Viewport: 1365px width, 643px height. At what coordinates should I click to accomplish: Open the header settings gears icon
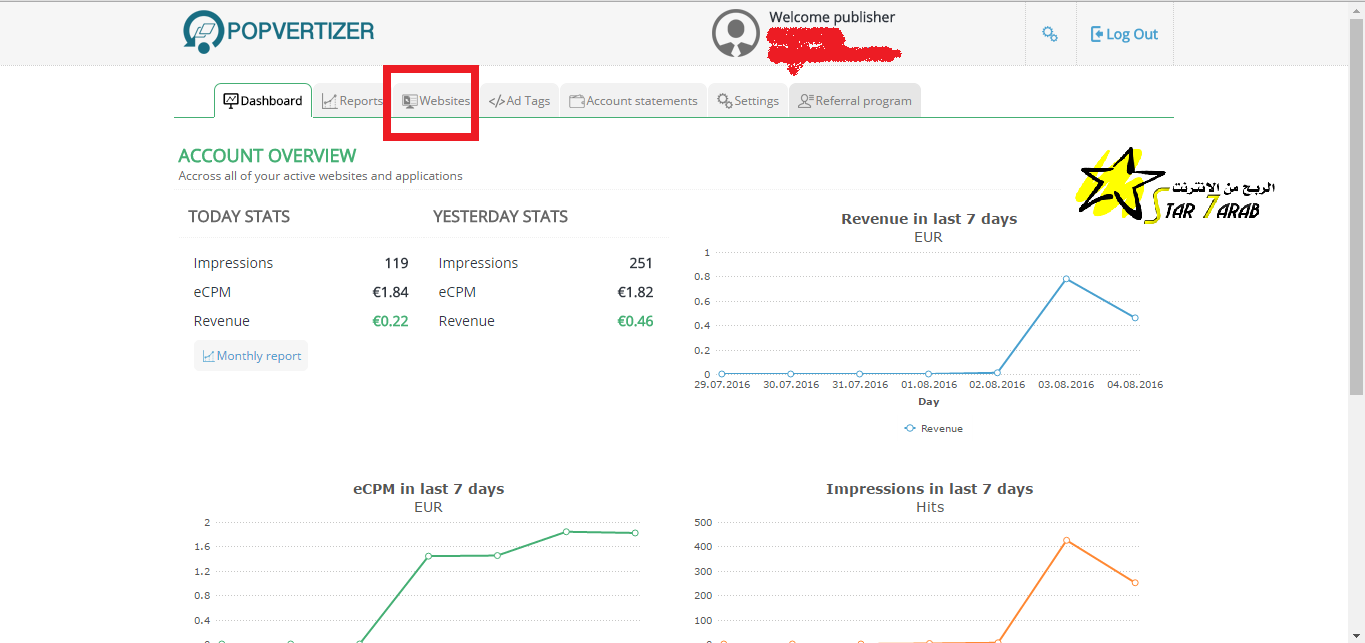coord(1050,34)
